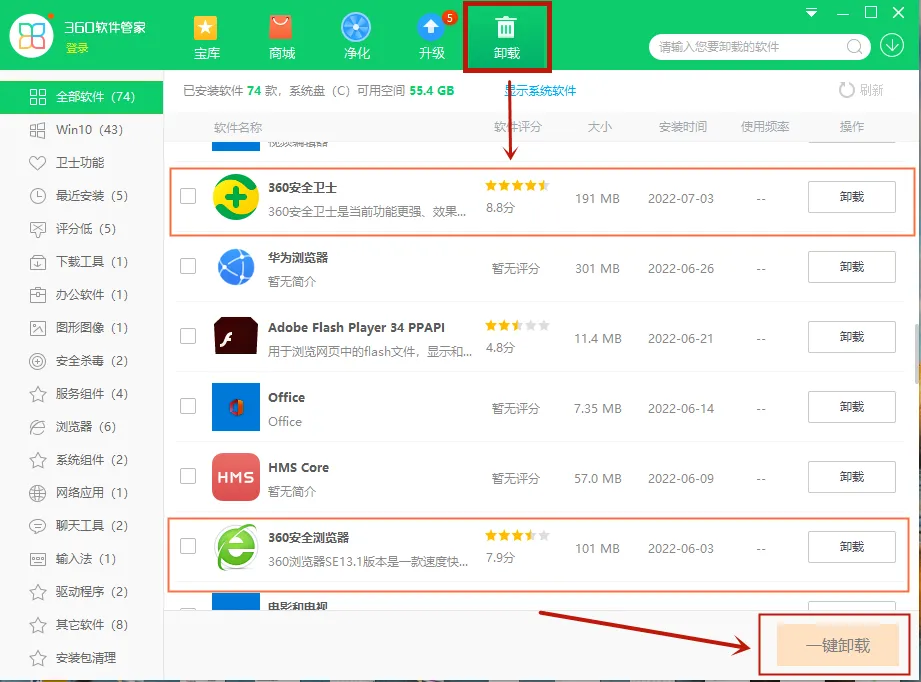Select 图形图像 (1) category

click(x=82, y=328)
